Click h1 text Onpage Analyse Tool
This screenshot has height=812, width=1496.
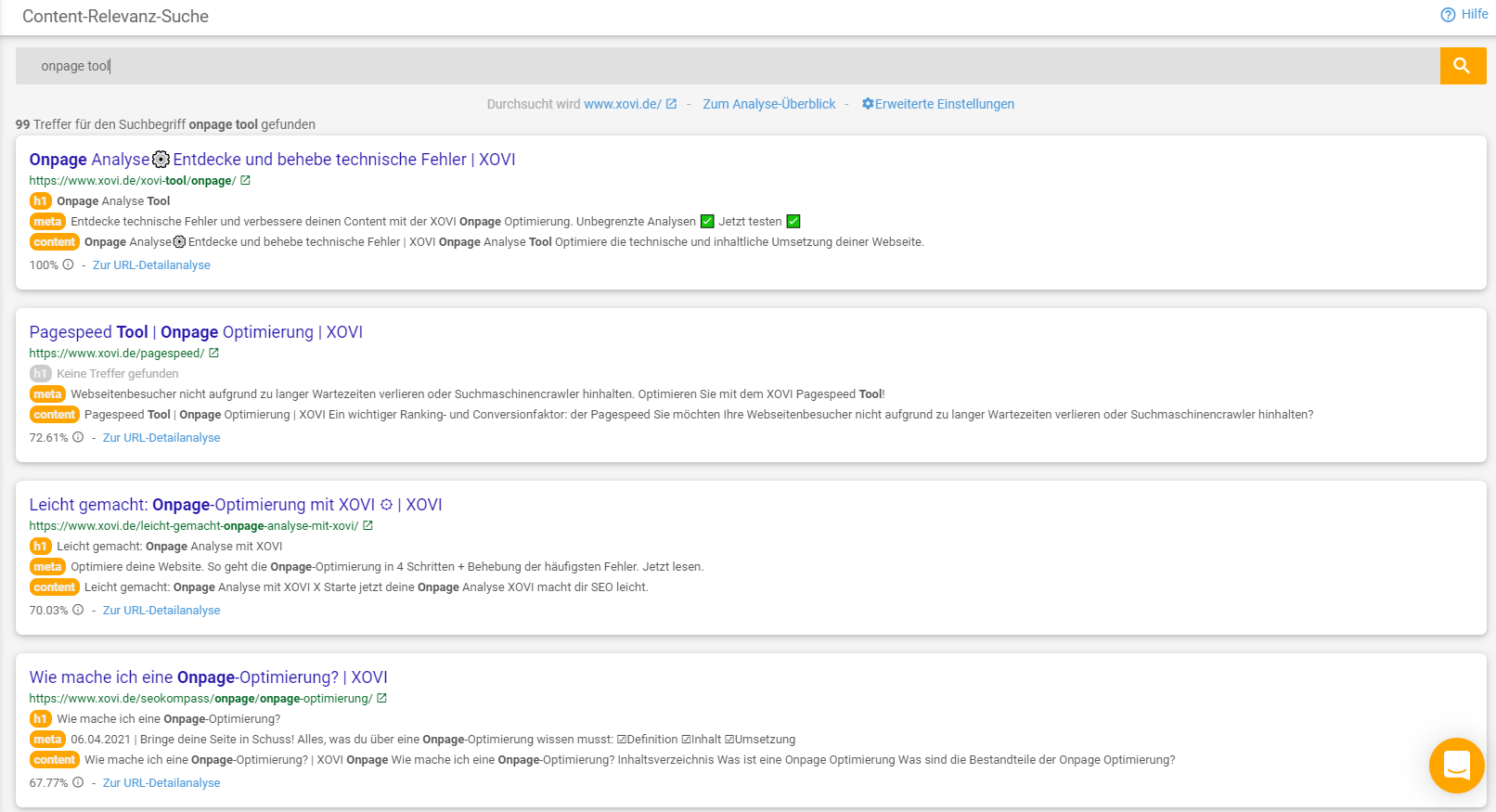coord(113,201)
